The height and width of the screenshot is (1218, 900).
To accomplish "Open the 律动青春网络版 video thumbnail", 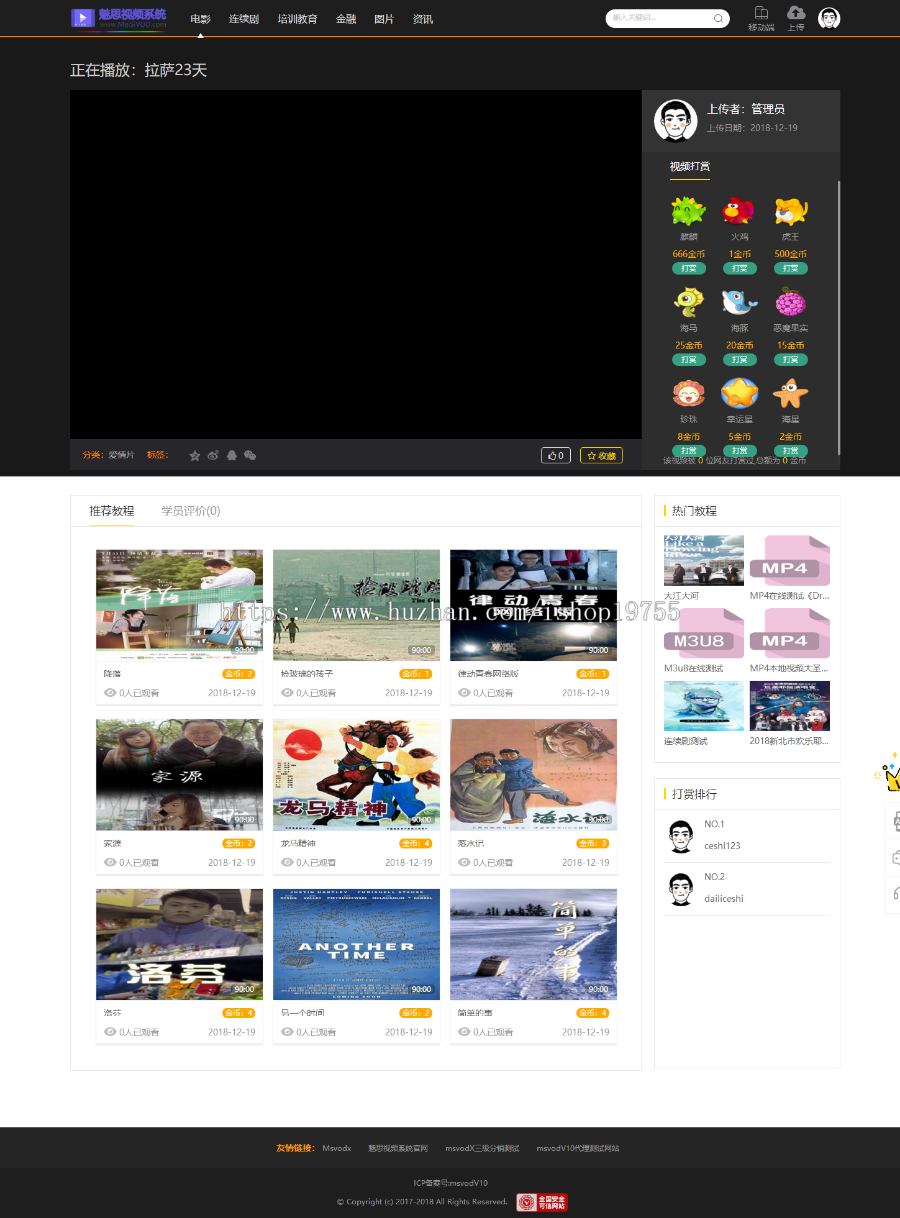I will click(x=533, y=604).
